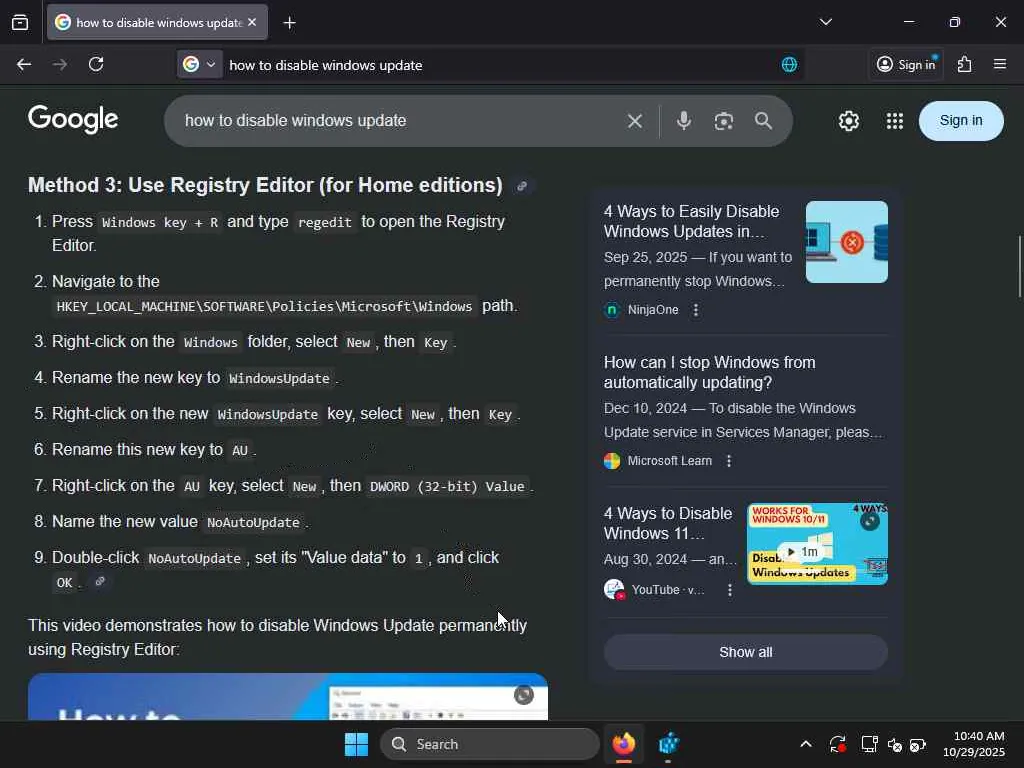
Task: Open the Firefox application menu
Action: [1000, 64]
